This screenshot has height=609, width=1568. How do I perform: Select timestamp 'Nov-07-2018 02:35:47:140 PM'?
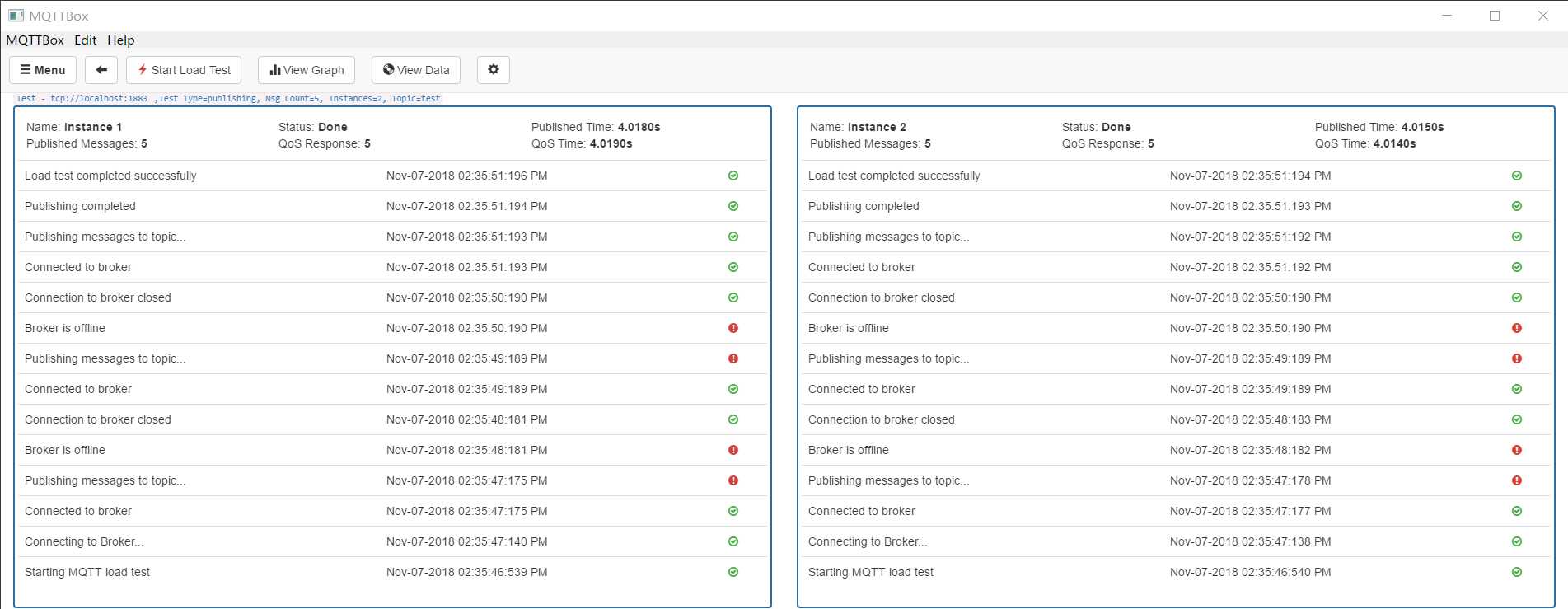pos(467,541)
